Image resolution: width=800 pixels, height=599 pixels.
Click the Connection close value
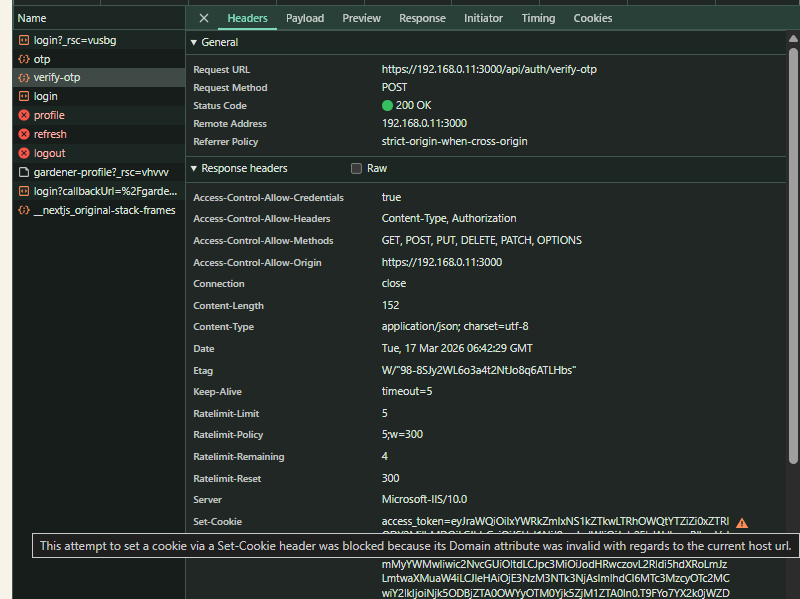(x=394, y=283)
